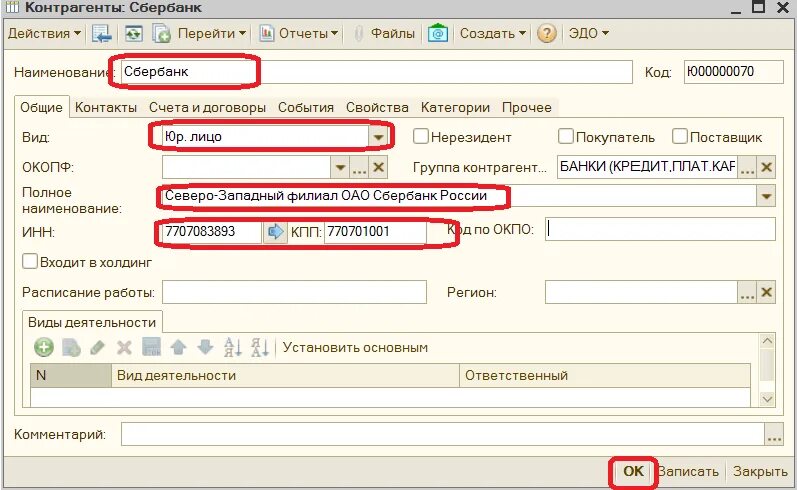Open the Отчеты dropdown menu
Viewport: 797px width, 490px height.
click(x=308, y=34)
